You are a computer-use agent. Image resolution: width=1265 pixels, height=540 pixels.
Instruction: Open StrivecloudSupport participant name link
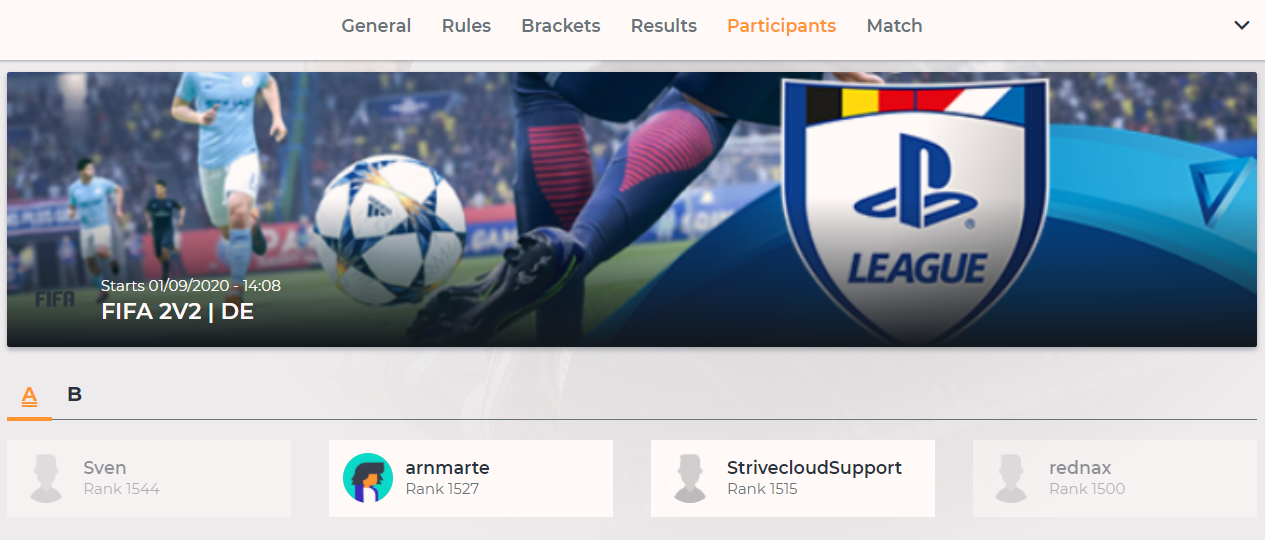(814, 467)
